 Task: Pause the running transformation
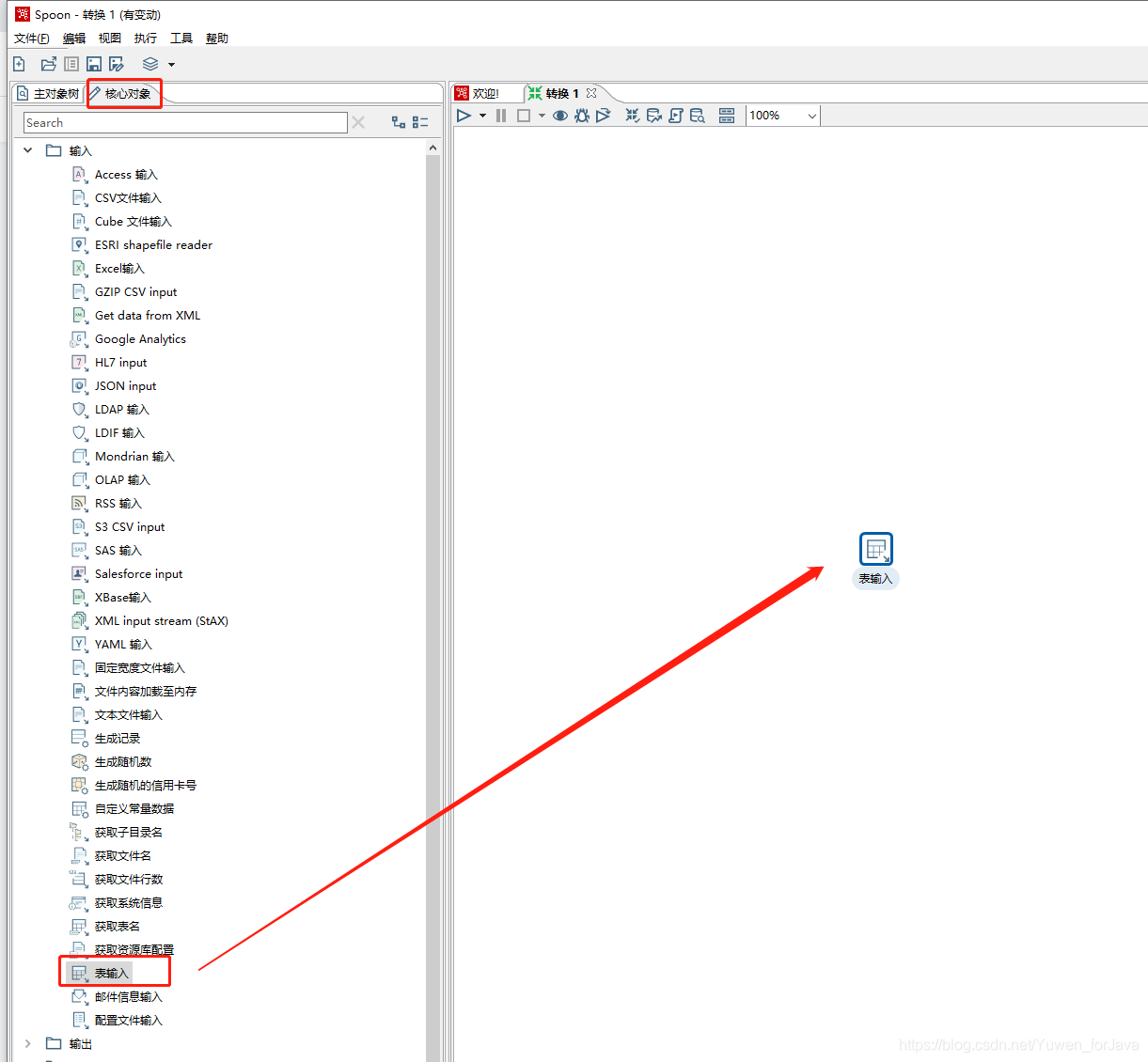click(x=501, y=116)
